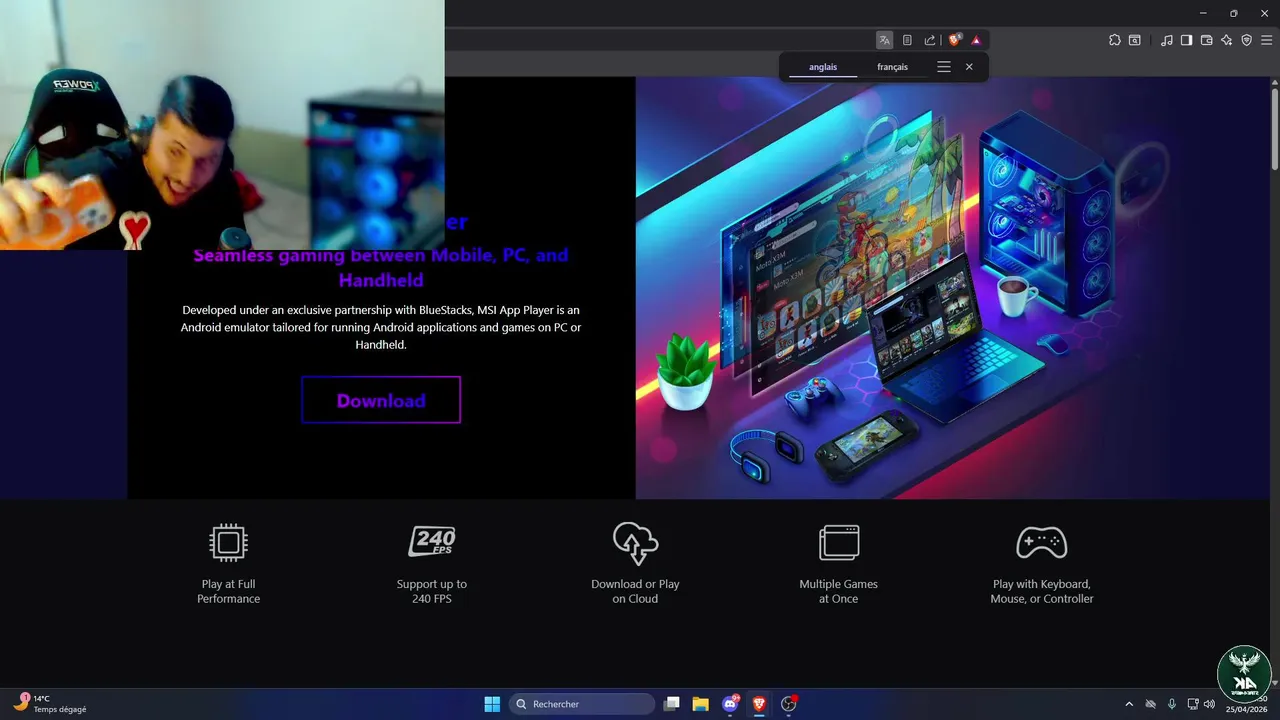
Task: Open the Brave Wallet icon
Action: tap(1206, 40)
